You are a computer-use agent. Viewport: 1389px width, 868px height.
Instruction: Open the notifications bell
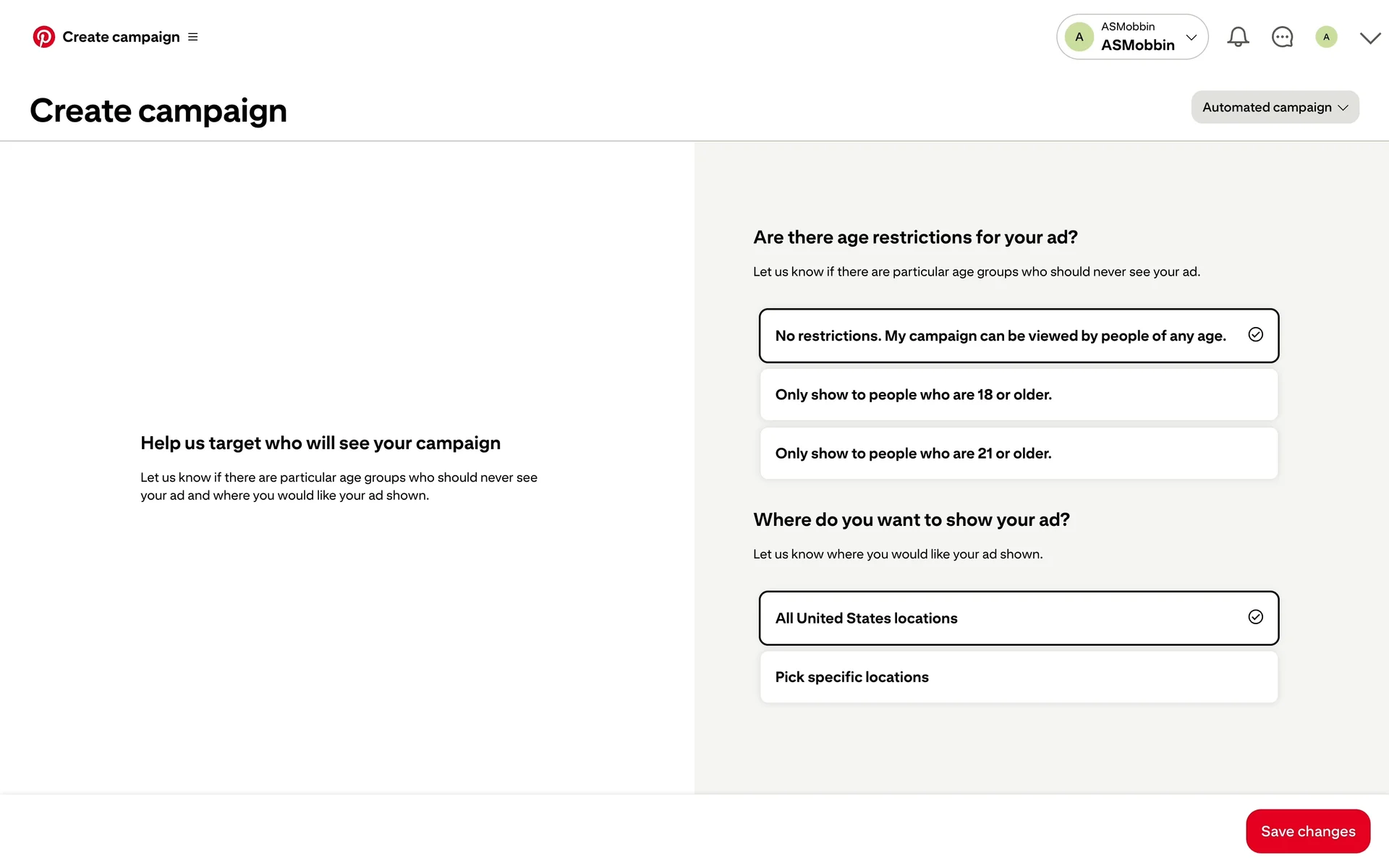click(x=1238, y=37)
